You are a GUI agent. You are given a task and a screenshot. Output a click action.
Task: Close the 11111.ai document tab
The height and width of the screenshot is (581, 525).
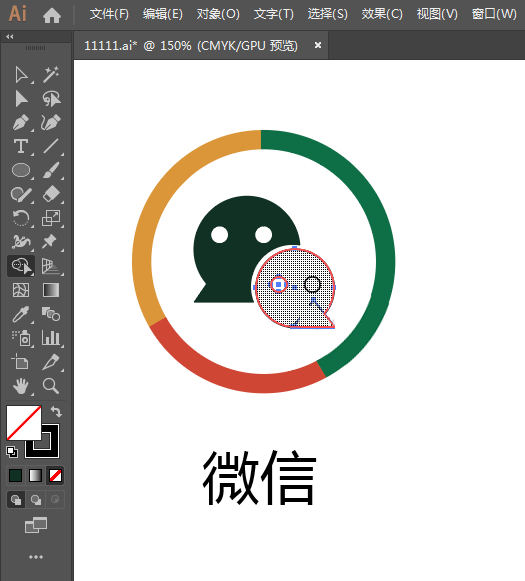tap(318, 45)
